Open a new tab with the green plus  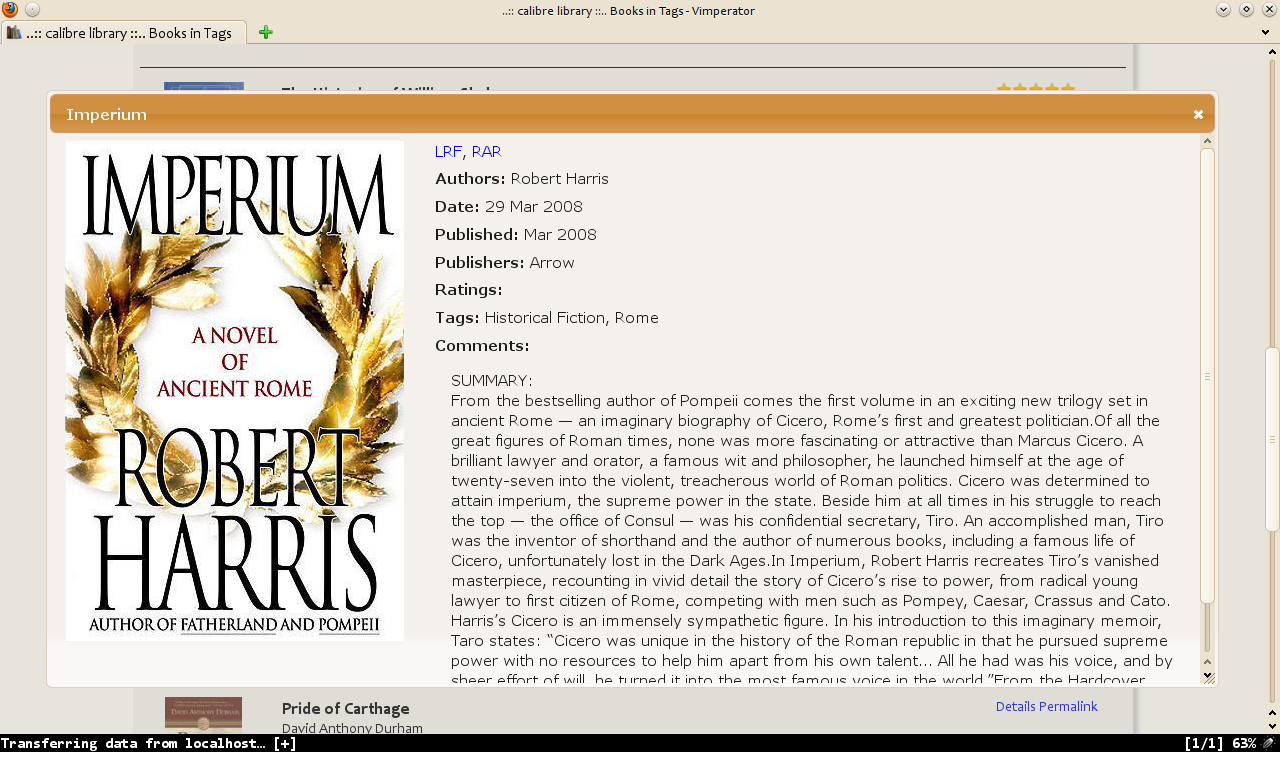click(x=265, y=33)
